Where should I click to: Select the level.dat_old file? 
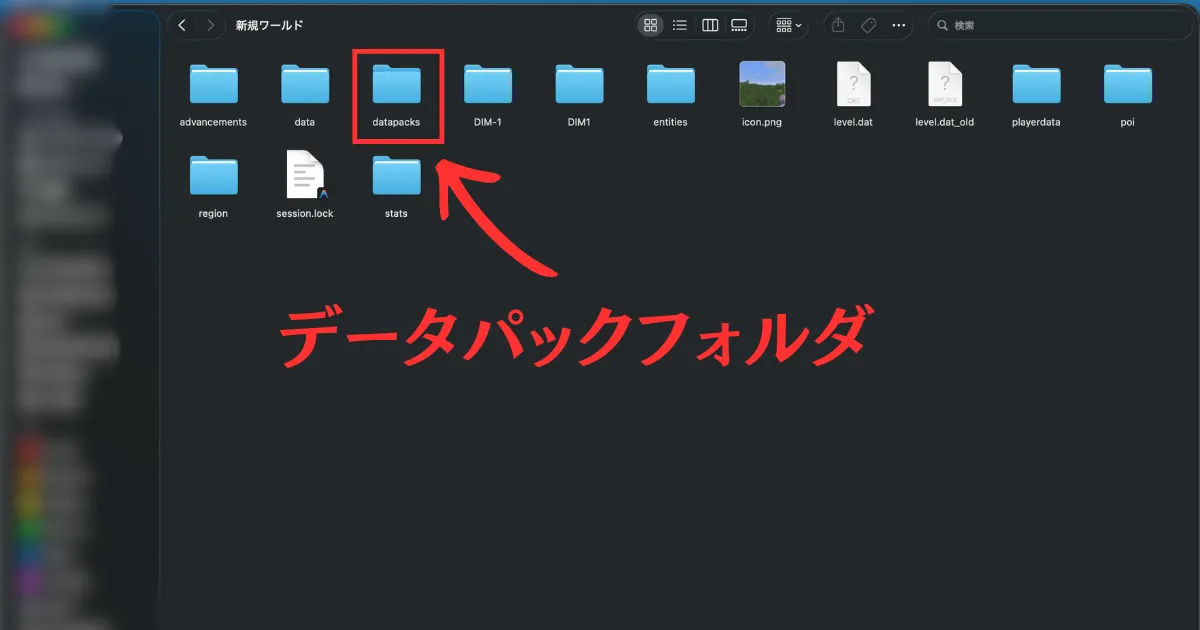coord(944,86)
